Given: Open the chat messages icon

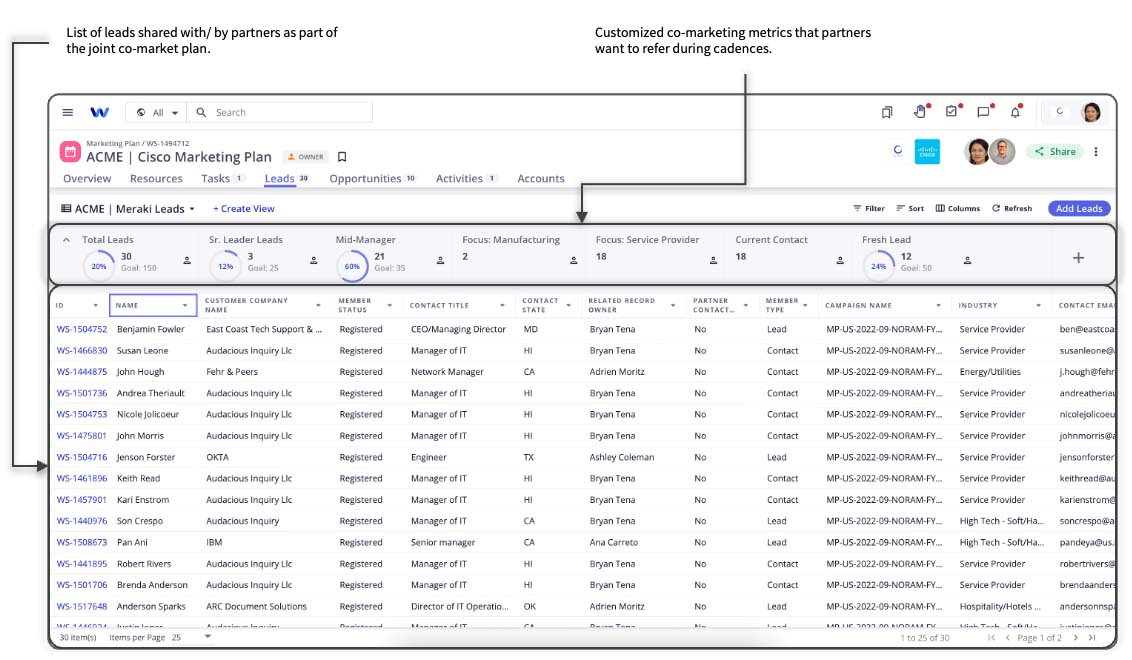Looking at the screenshot, I should point(983,112).
